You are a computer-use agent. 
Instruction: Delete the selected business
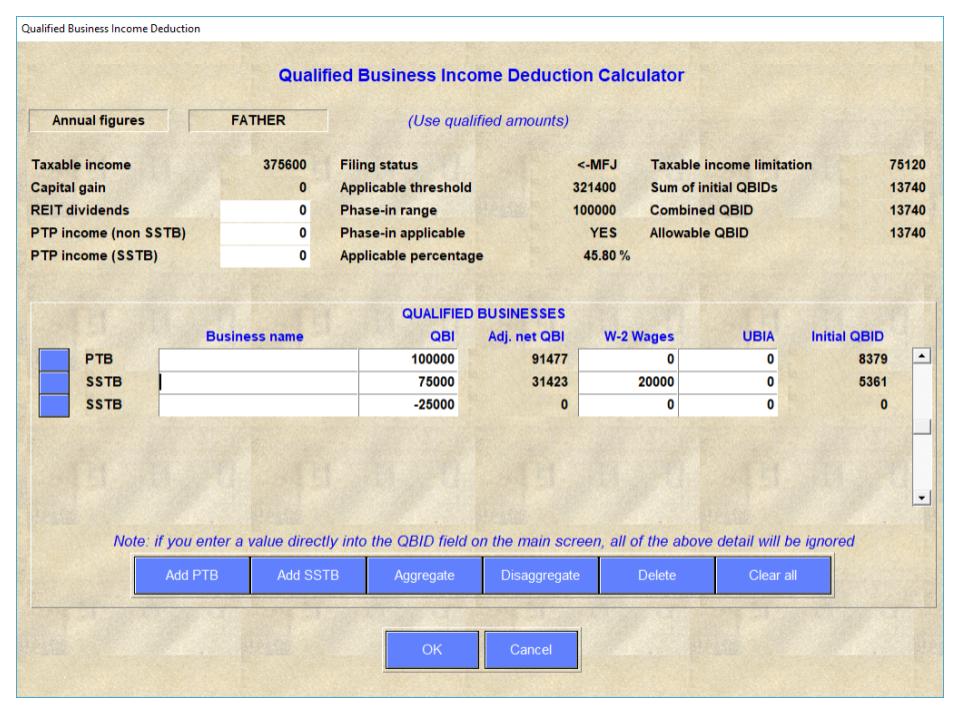click(657, 576)
